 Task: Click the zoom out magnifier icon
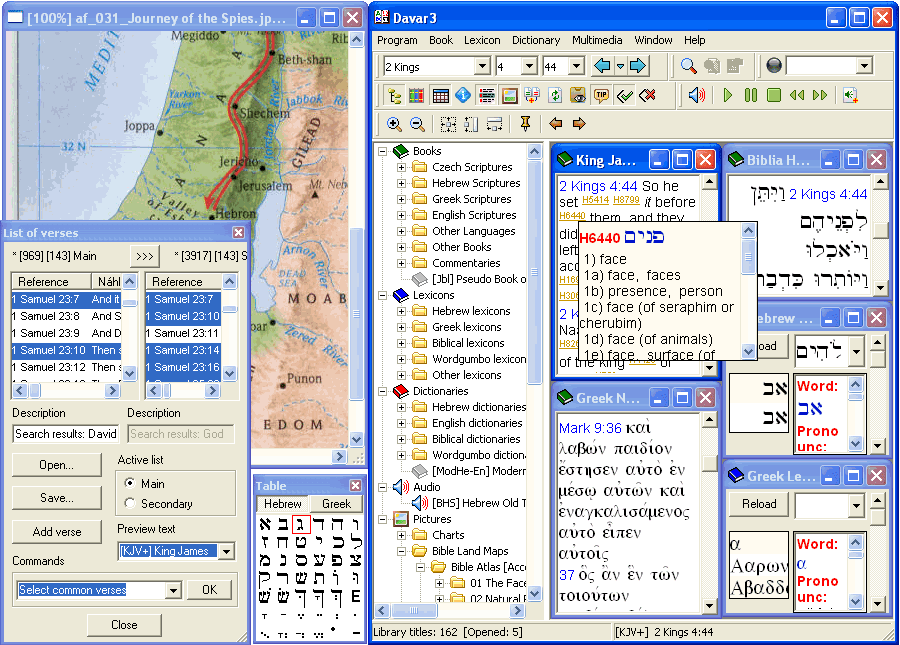pyautogui.click(x=417, y=123)
